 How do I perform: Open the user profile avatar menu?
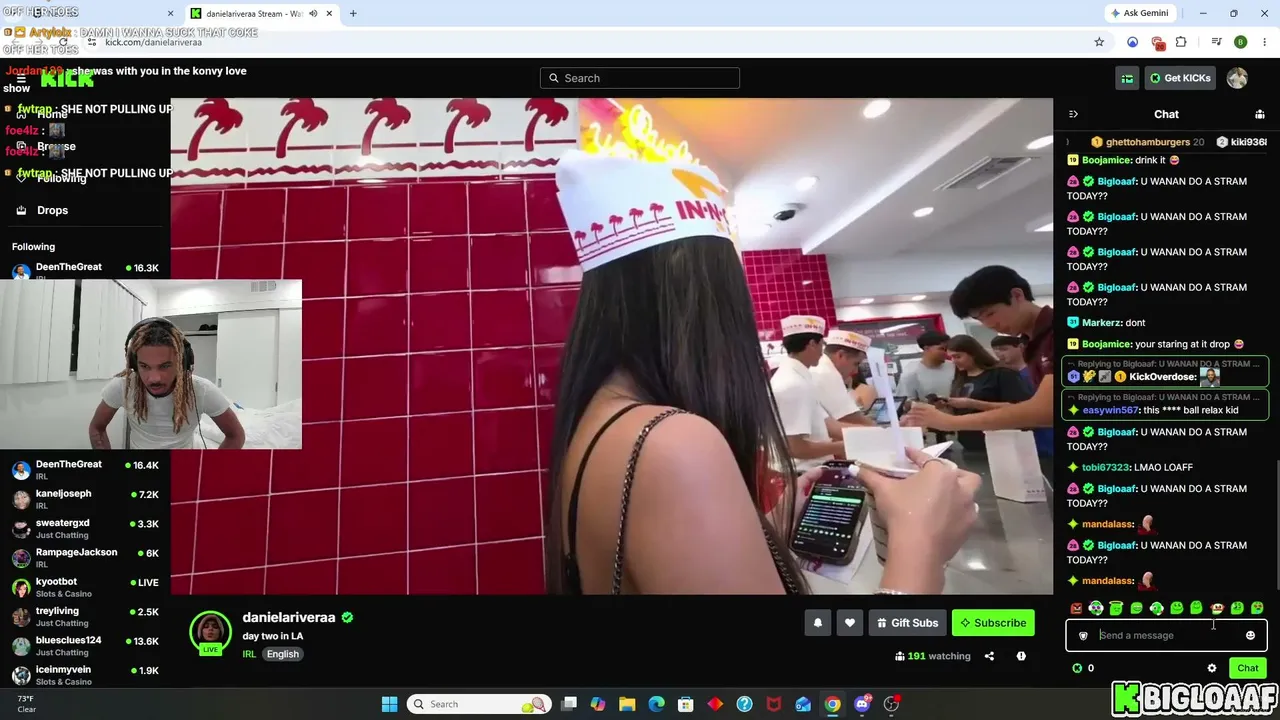[x=1237, y=78]
